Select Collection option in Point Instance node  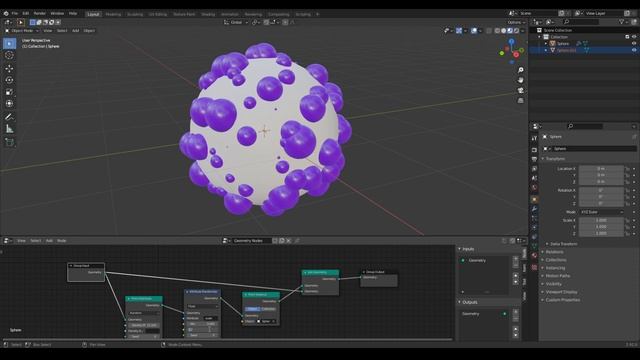[268, 309]
